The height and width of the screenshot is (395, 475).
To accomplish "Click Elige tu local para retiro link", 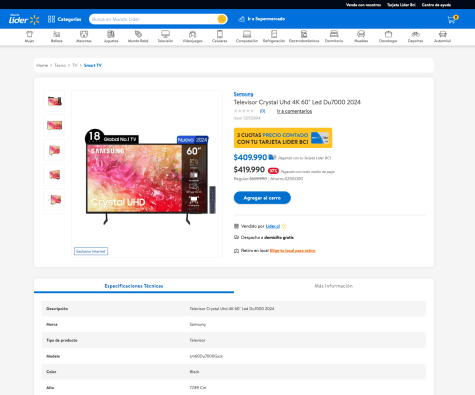I will [x=292, y=250].
